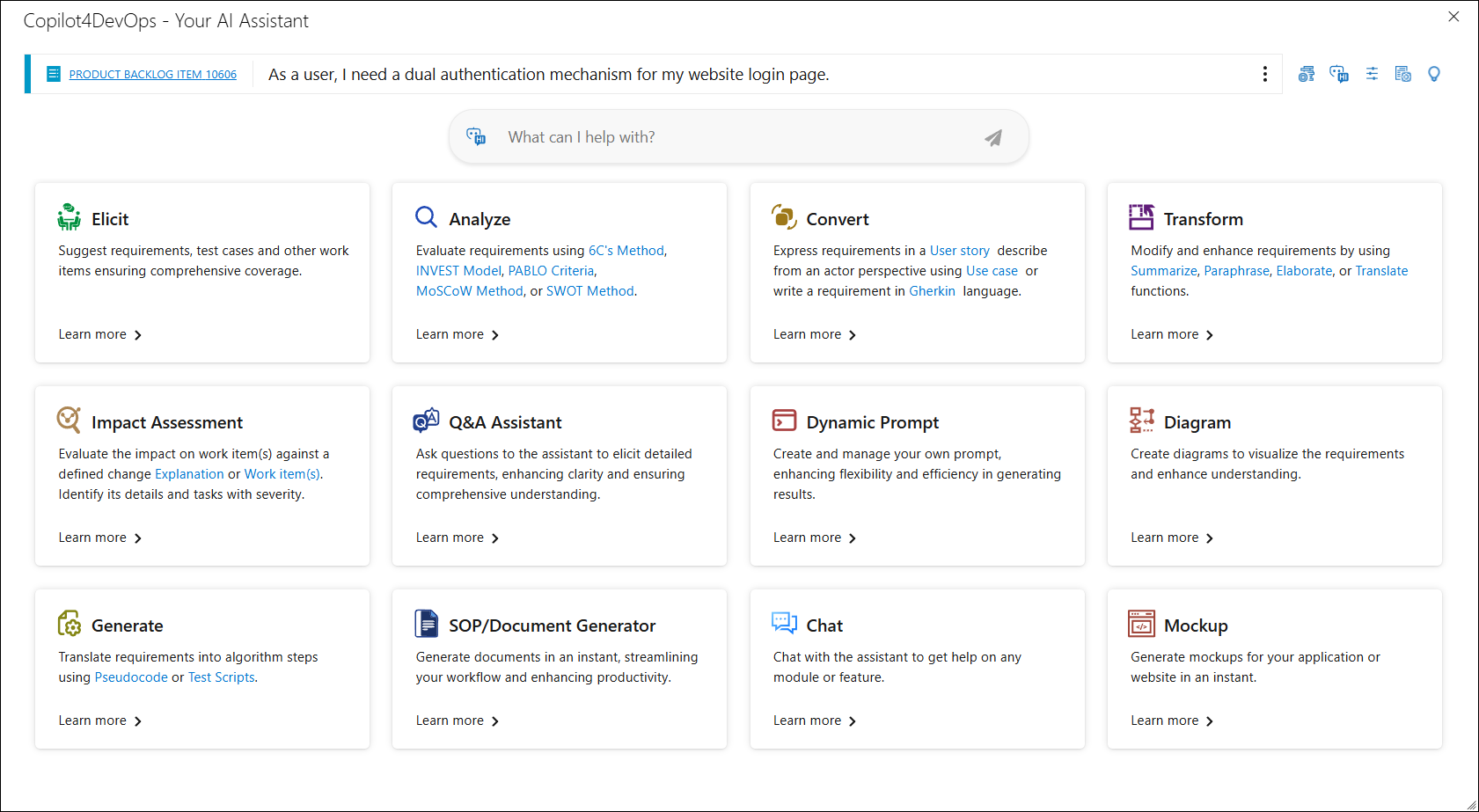1479x812 pixels.
Task: Click the chatbot HI icon in top toolbar
Action: point(1339,74)
